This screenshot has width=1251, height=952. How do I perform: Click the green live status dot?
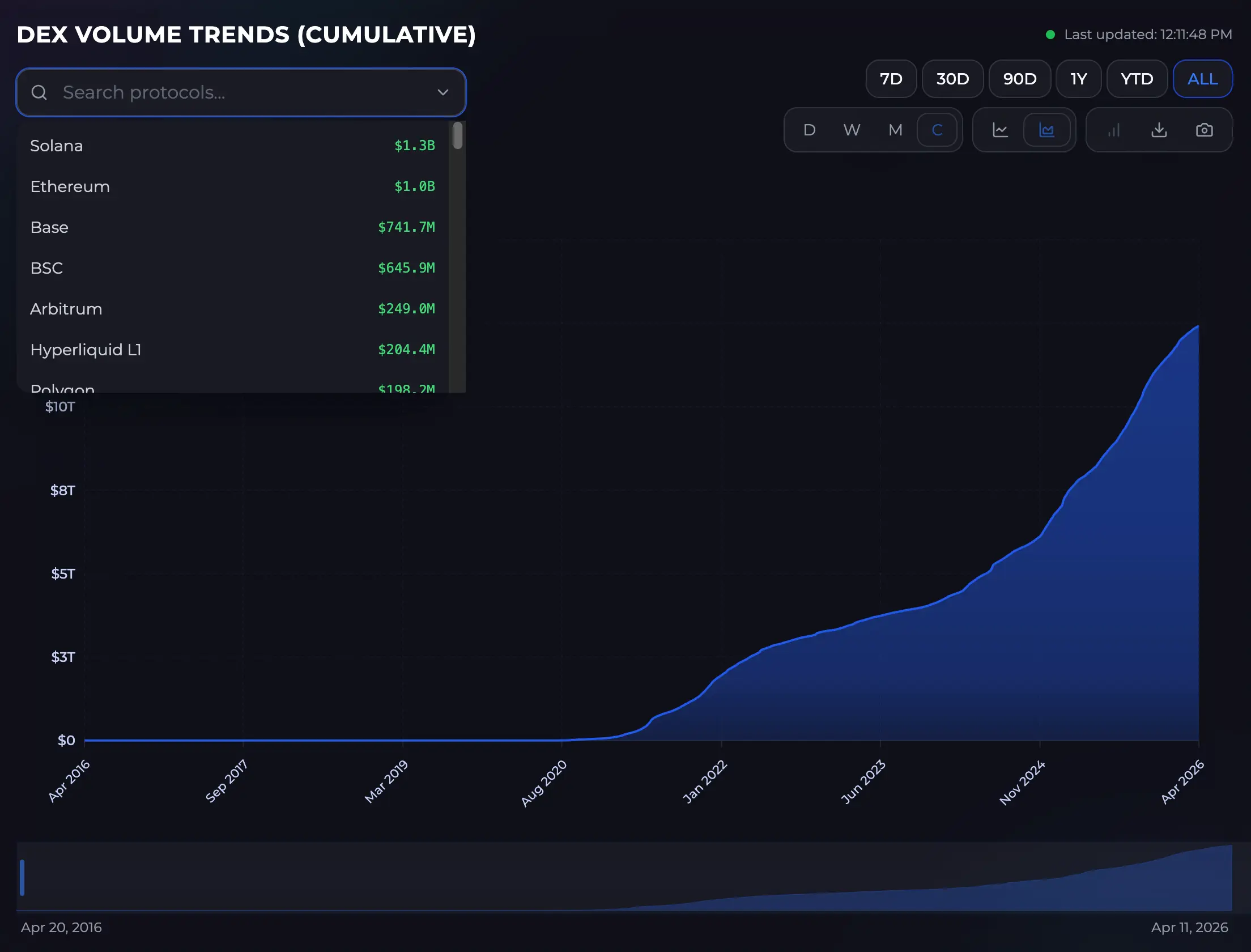click(1050, 35)
